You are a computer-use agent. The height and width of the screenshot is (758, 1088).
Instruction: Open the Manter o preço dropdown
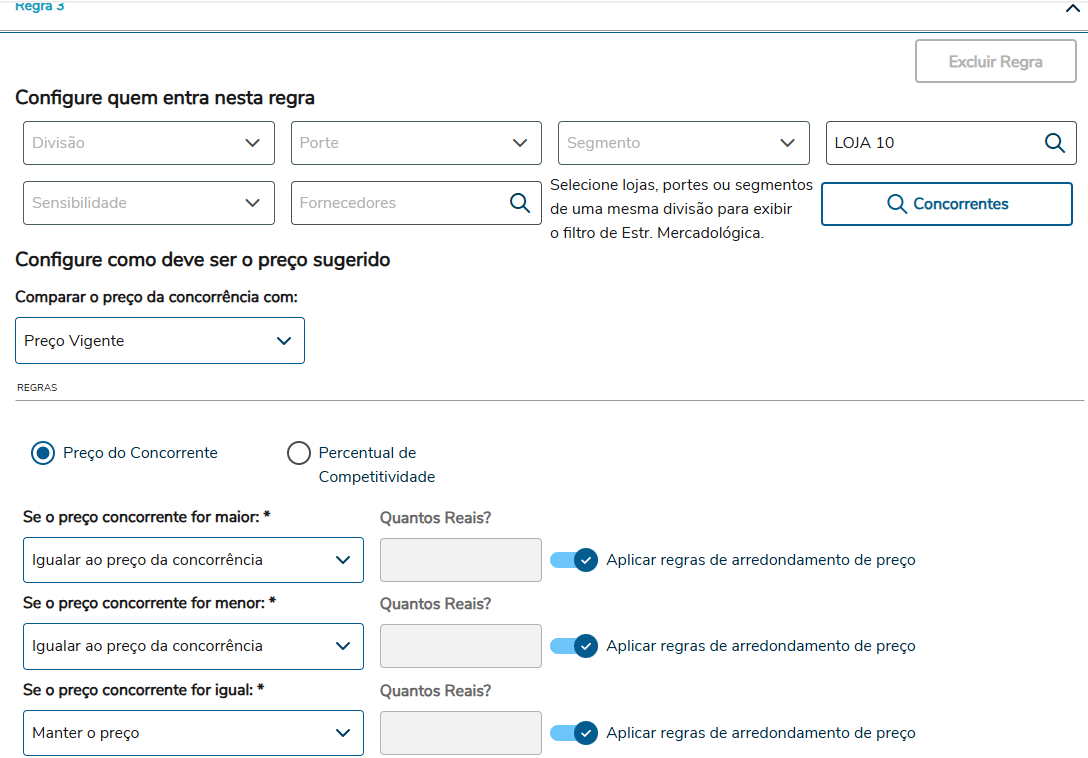(x=193, y=733)
